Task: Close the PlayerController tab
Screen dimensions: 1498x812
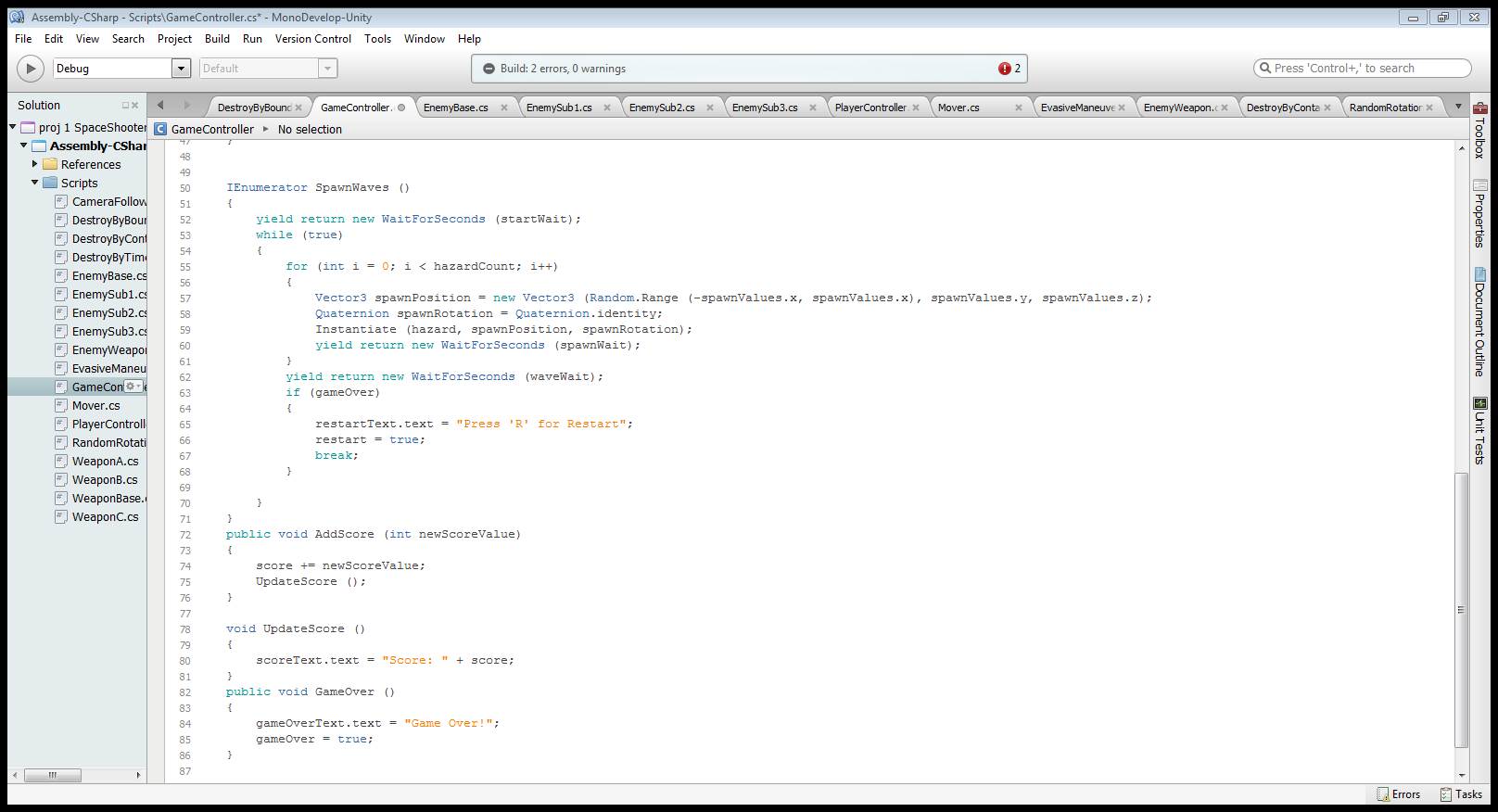Action: 916,108
